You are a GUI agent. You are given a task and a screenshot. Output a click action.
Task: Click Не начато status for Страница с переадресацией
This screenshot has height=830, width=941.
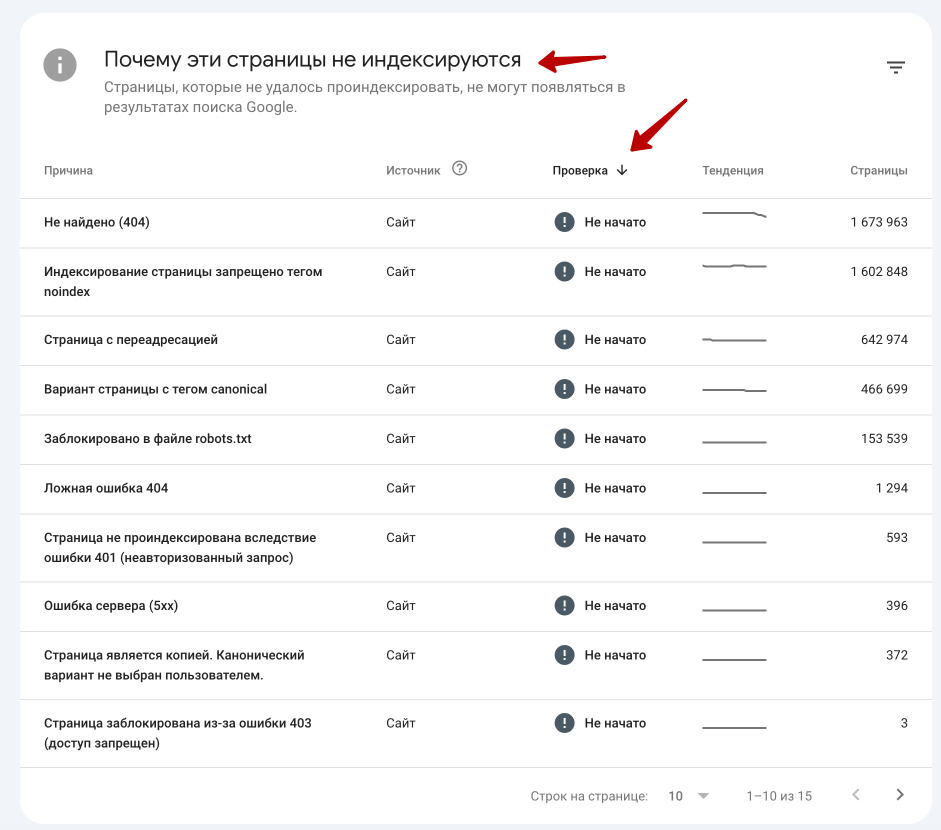pos(609,339)
